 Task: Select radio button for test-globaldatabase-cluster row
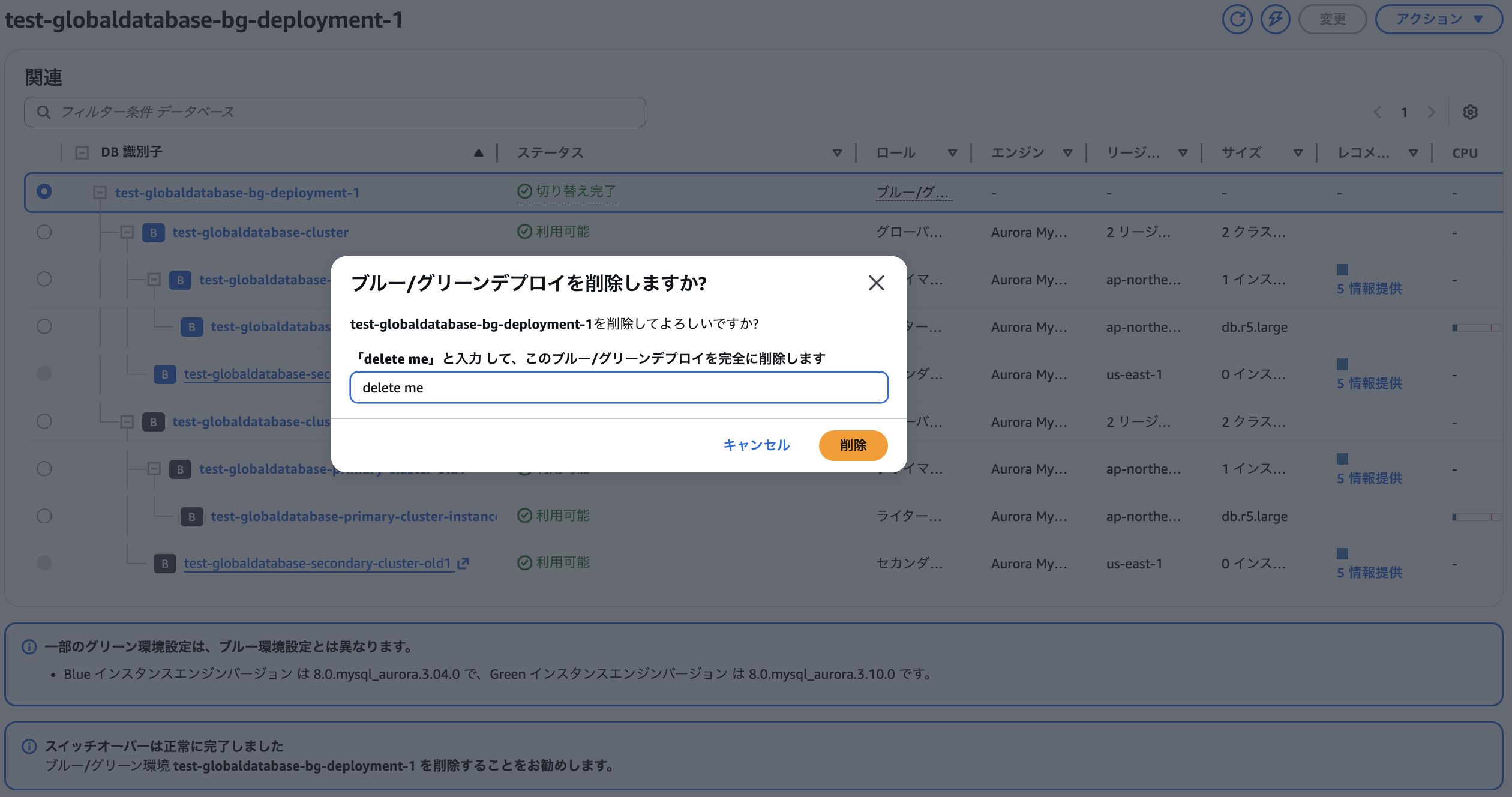(x=44, y=232)
